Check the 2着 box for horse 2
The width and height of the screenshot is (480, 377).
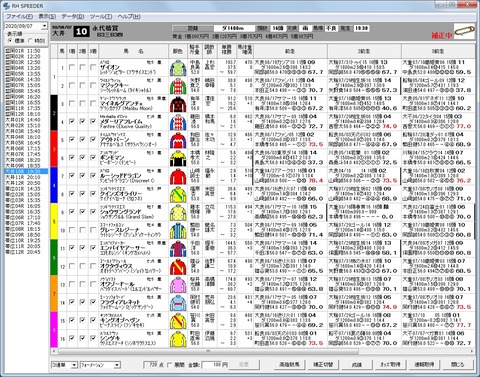[82, 86]
